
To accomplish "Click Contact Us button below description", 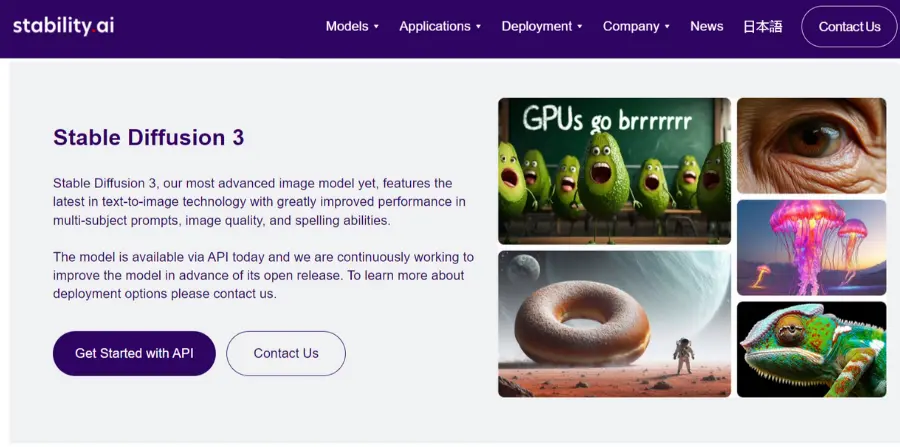I will tap(286, 353).
